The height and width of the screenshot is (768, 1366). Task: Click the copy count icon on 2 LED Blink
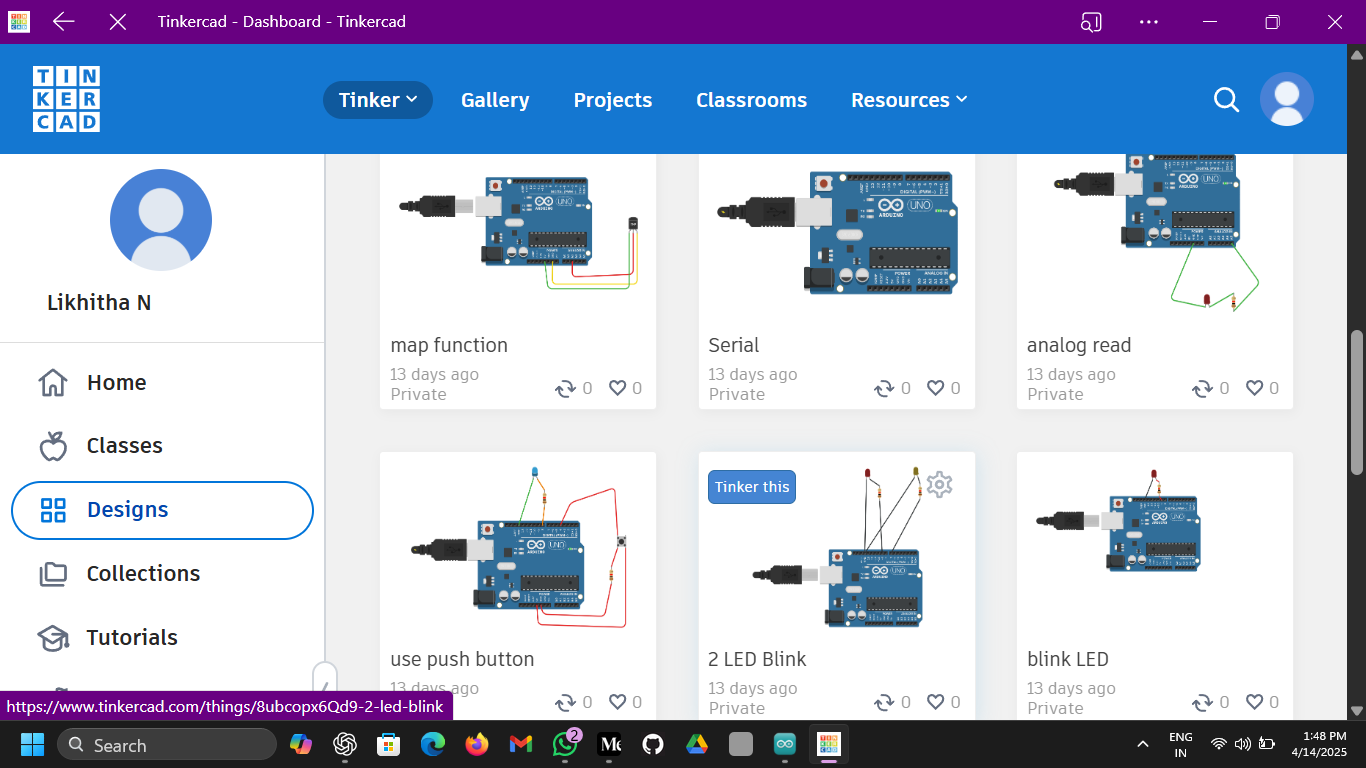pyautogui.click(x=884, y=702)
